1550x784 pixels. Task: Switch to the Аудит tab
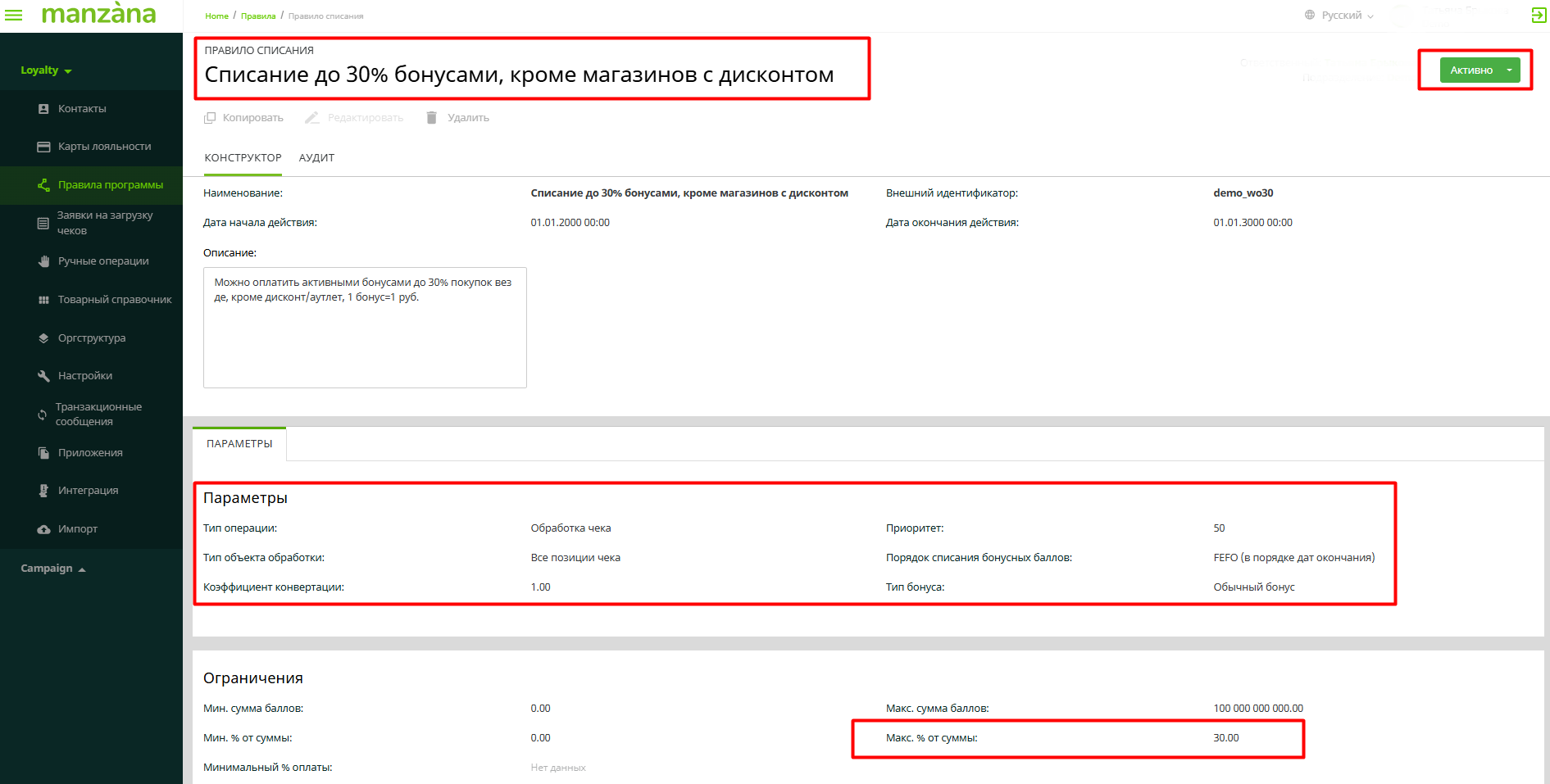316,158
